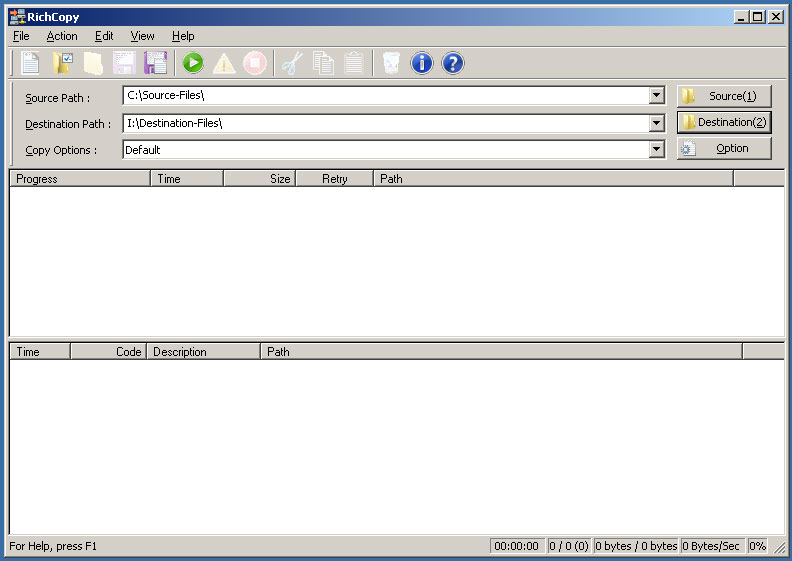Click the red stop icon
792x561 pixels.
[x=255, y=63]
